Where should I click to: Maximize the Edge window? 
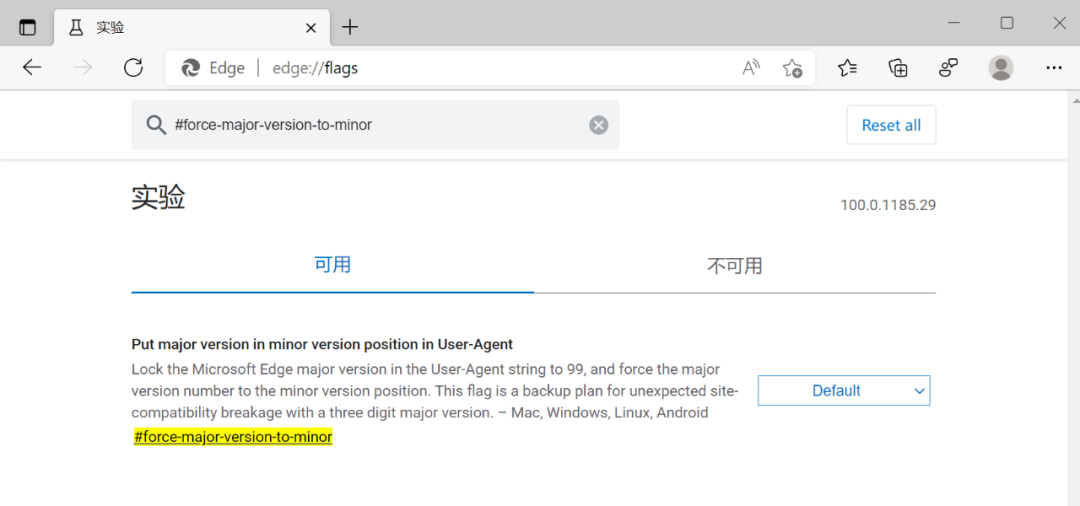[1006, 23]
